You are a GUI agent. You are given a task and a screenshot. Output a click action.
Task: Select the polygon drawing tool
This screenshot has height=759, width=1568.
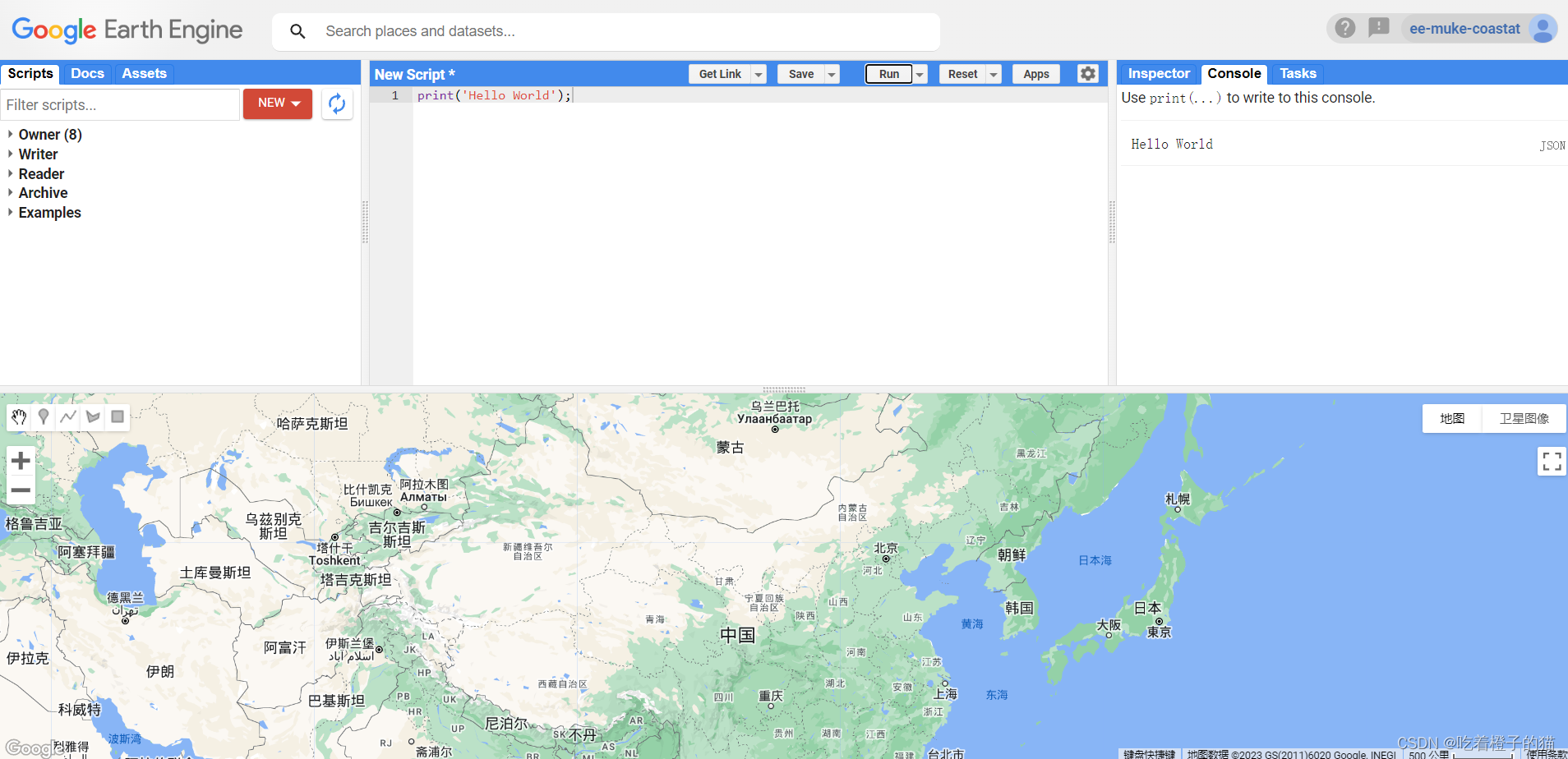tap(92, 416)
